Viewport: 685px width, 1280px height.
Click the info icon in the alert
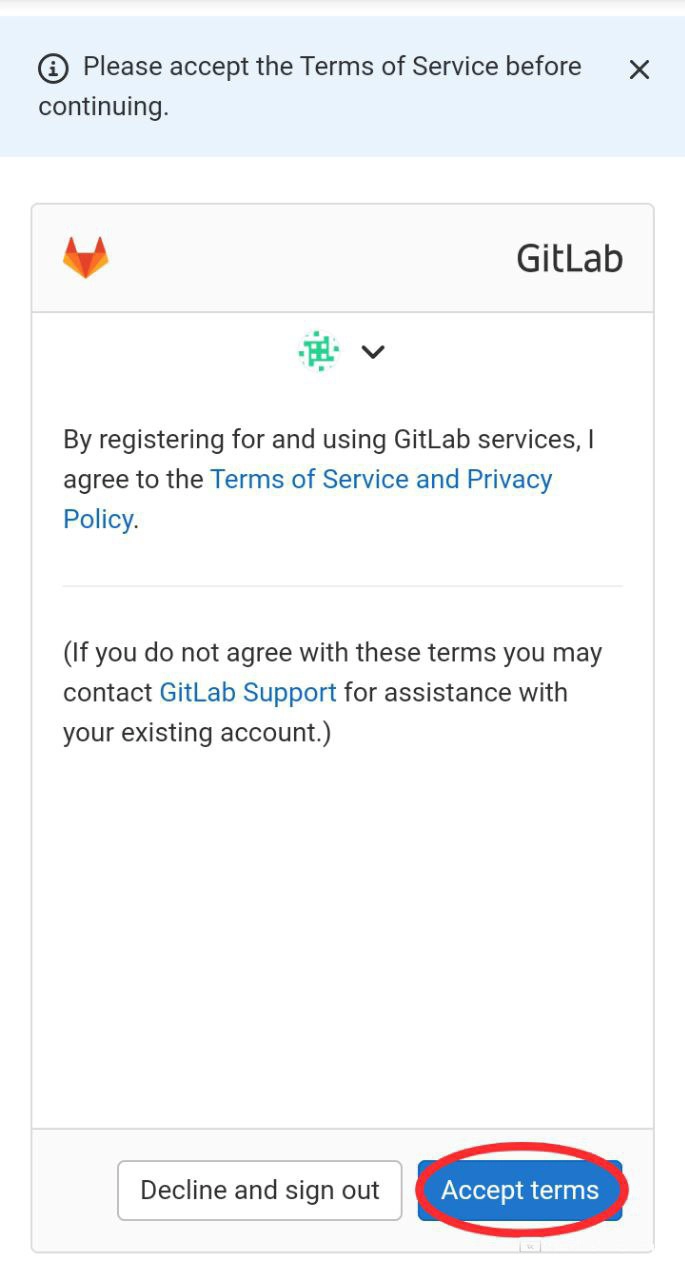(54, 68)
